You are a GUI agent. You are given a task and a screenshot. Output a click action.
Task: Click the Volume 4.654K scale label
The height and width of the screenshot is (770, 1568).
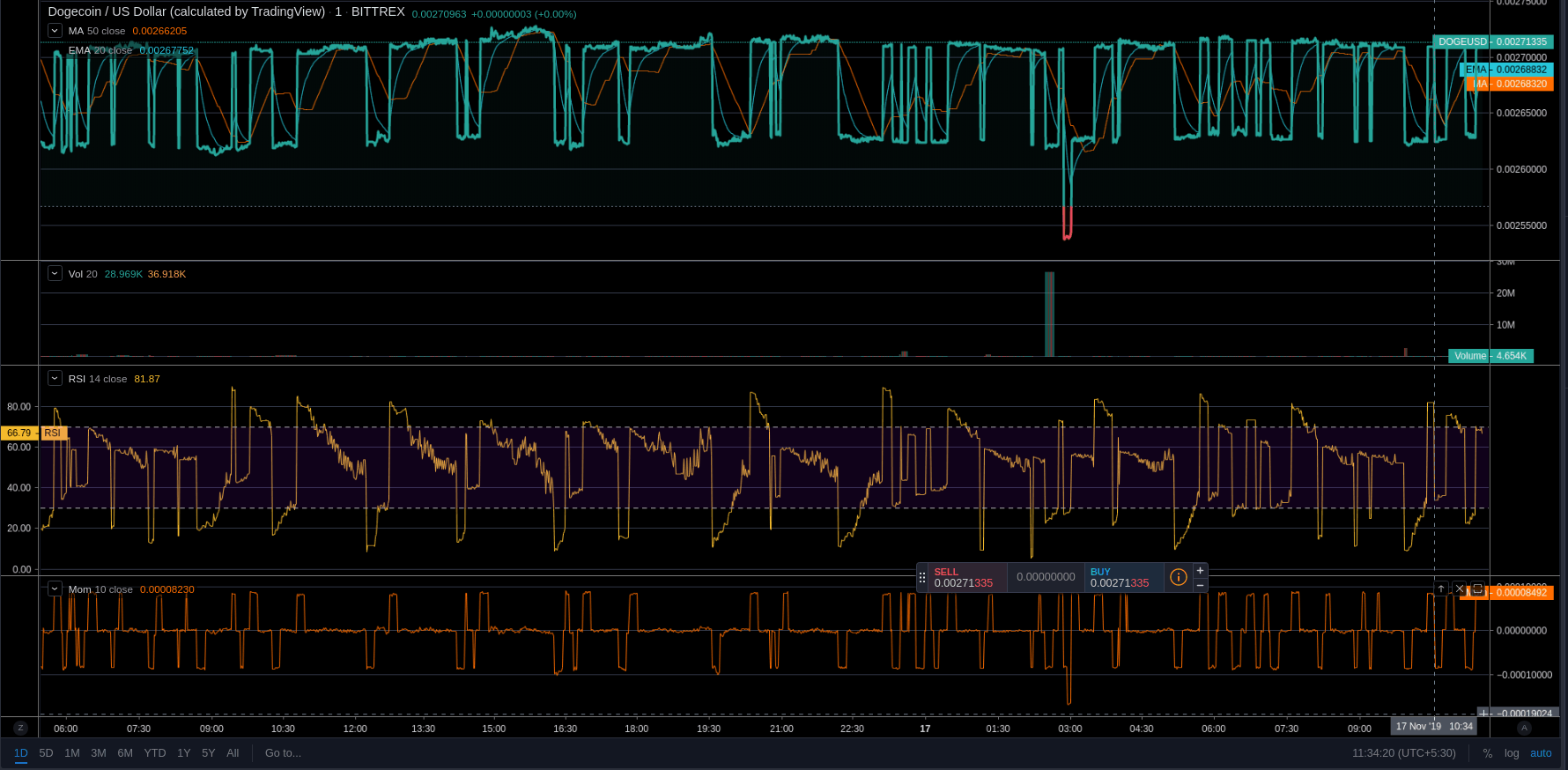click(x=1490, y=356)
